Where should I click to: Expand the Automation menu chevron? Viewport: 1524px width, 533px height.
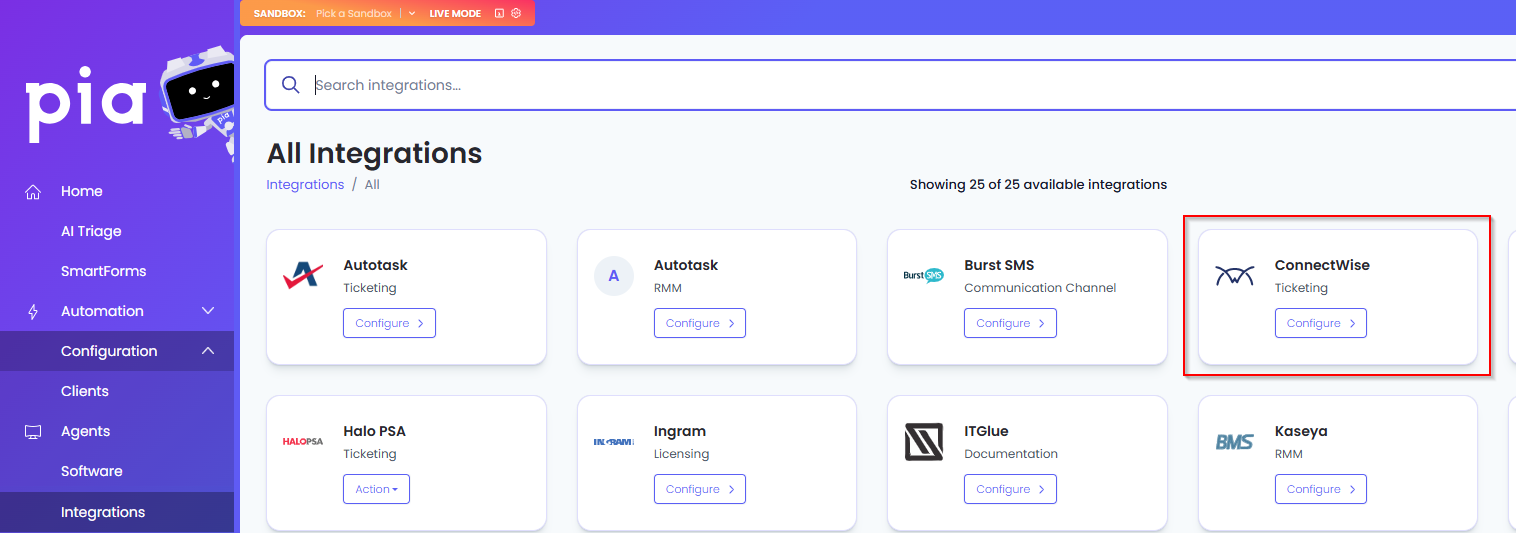click(208, 311)
